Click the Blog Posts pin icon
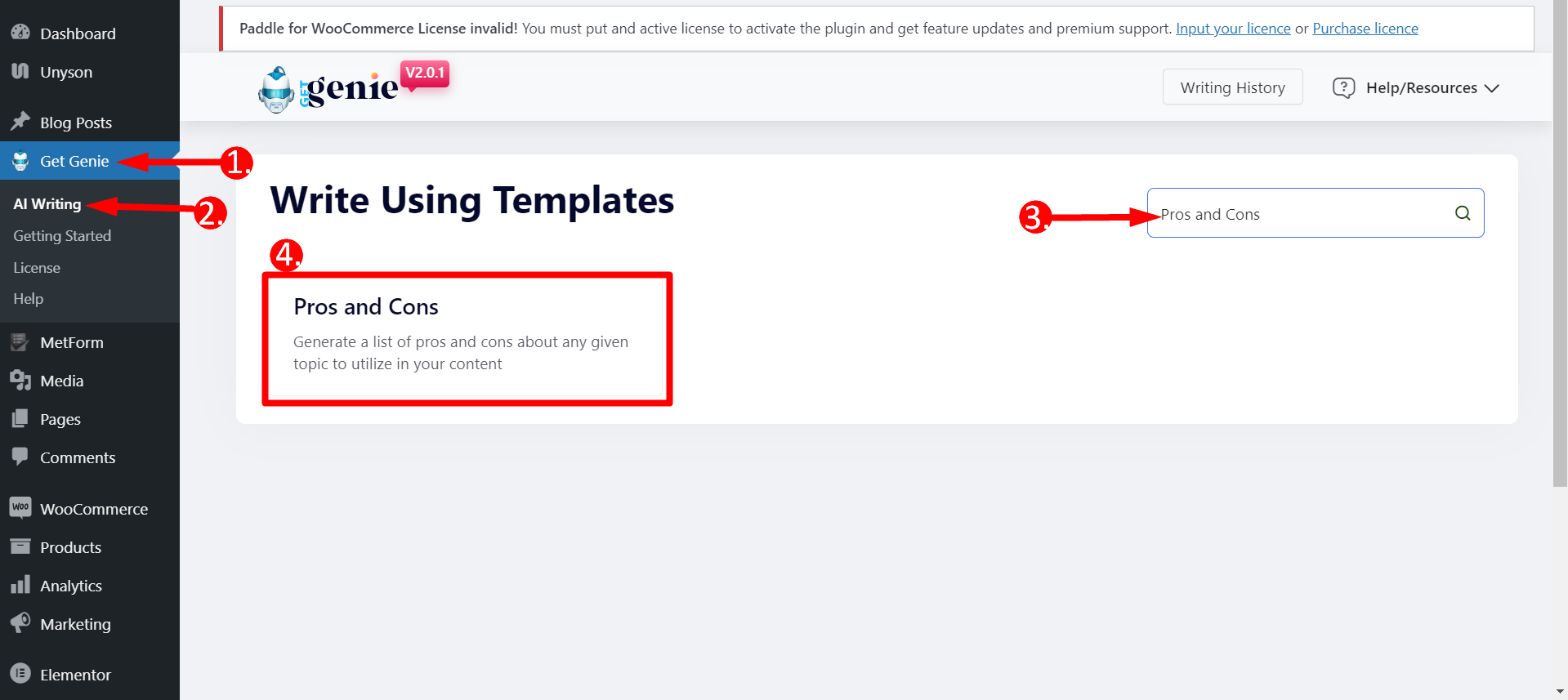The image size is (1568, 700). [20, 122]
